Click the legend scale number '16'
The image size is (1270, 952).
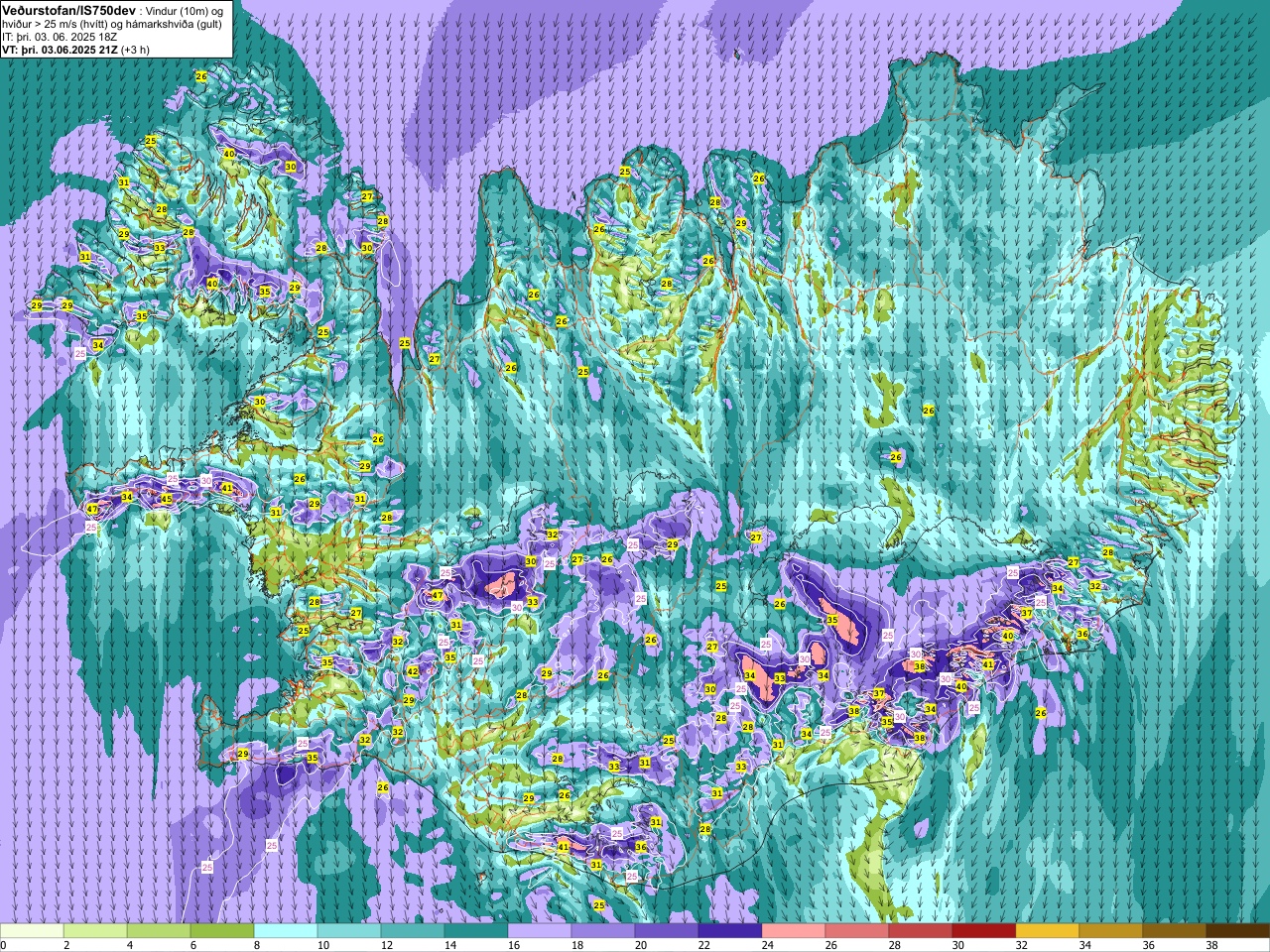coord(513,945)
